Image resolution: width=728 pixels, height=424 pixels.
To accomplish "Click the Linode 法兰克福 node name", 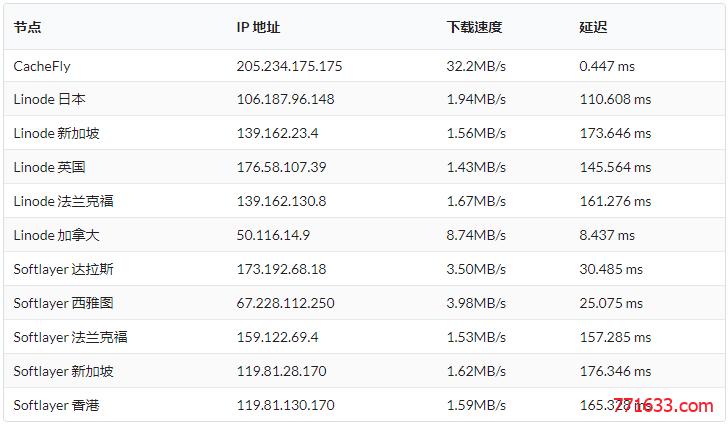I will (x=64, y=201).
